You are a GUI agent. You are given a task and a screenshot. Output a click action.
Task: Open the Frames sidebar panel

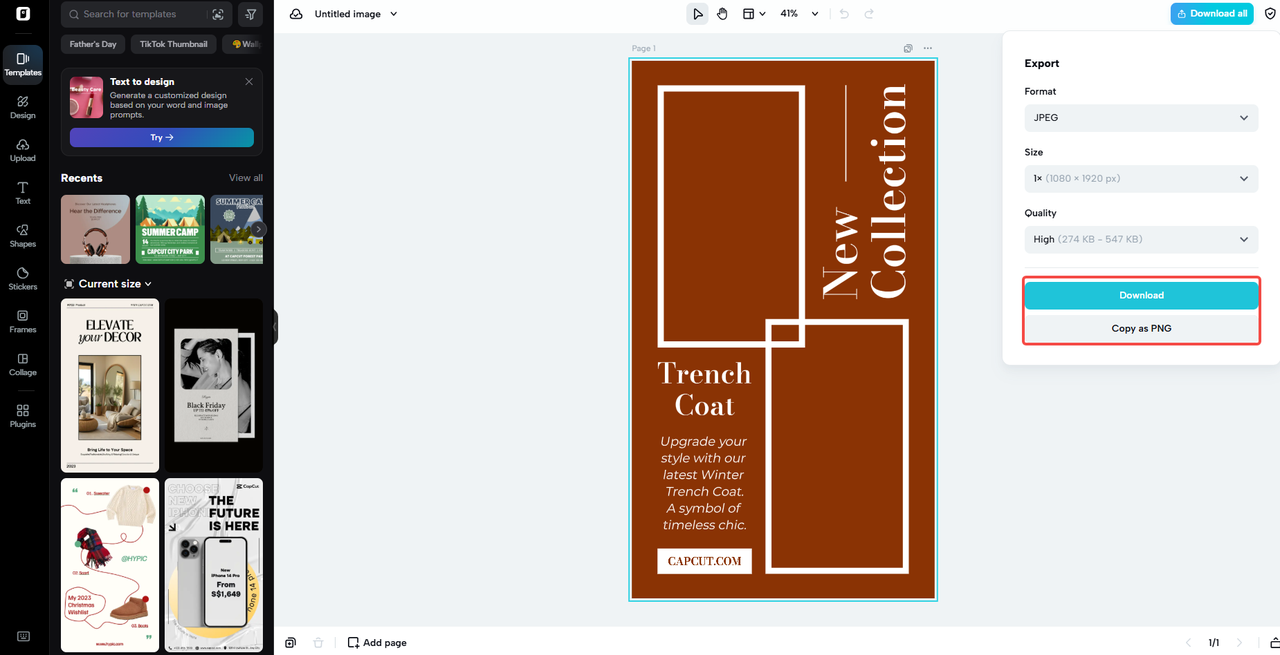point(22,321)
